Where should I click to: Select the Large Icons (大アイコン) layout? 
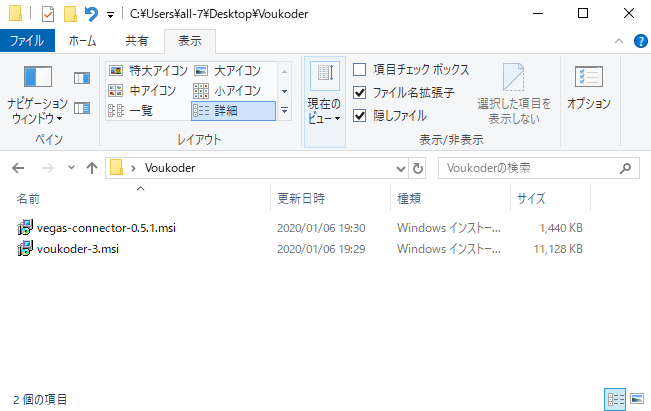tap(228, 71)
